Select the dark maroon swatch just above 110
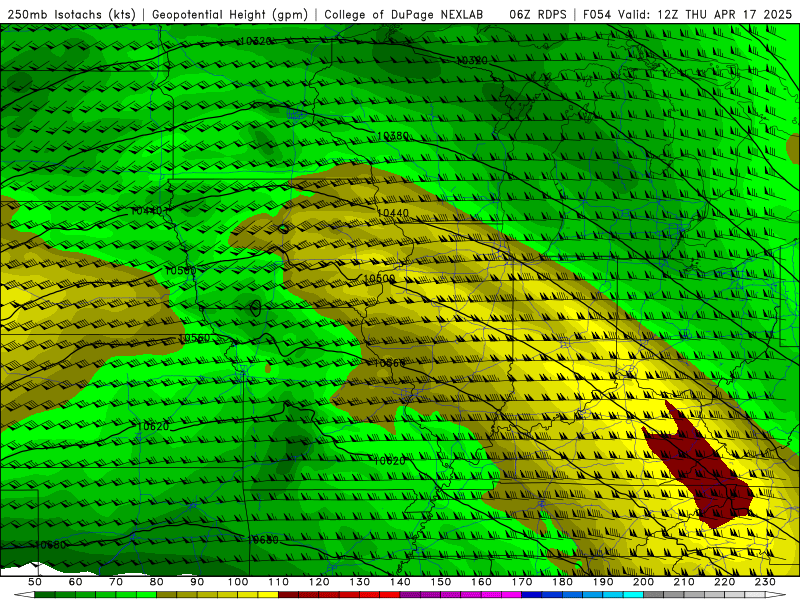The width and height of the screenshot is (800, 600). [289, 595]
